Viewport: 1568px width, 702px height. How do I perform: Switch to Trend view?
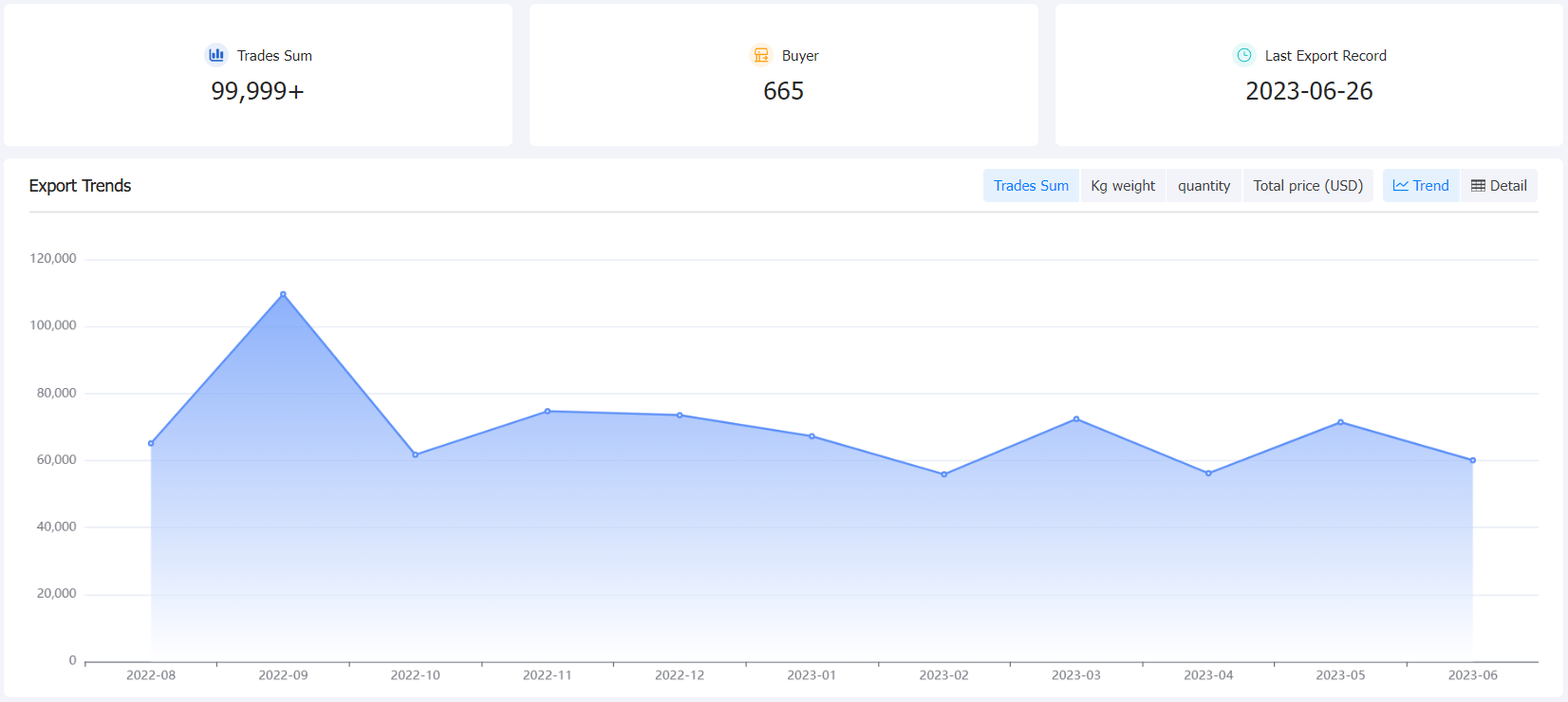coord(1421,186)
